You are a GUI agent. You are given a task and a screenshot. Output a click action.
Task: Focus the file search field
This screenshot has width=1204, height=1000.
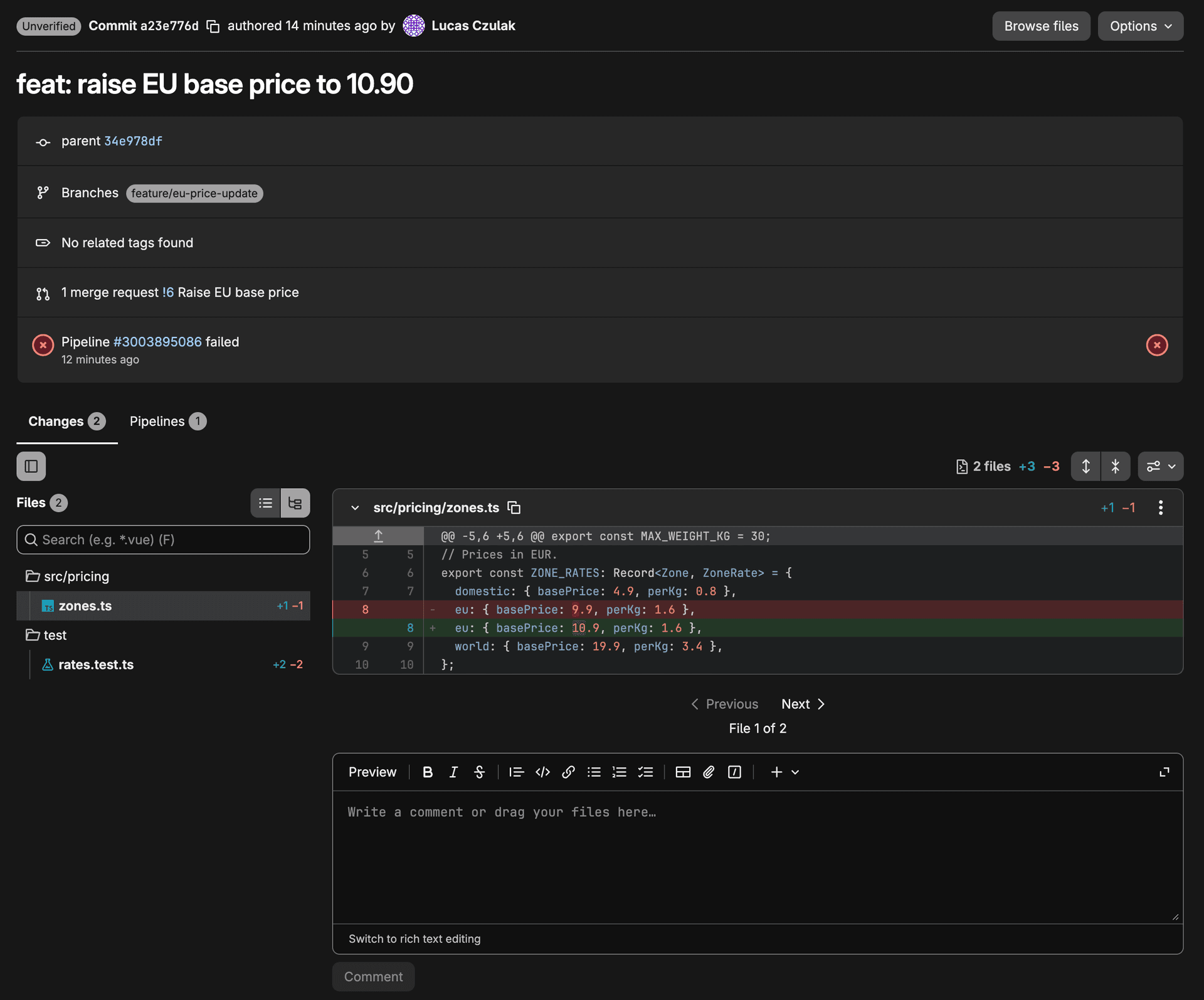(x=163, y=540)
